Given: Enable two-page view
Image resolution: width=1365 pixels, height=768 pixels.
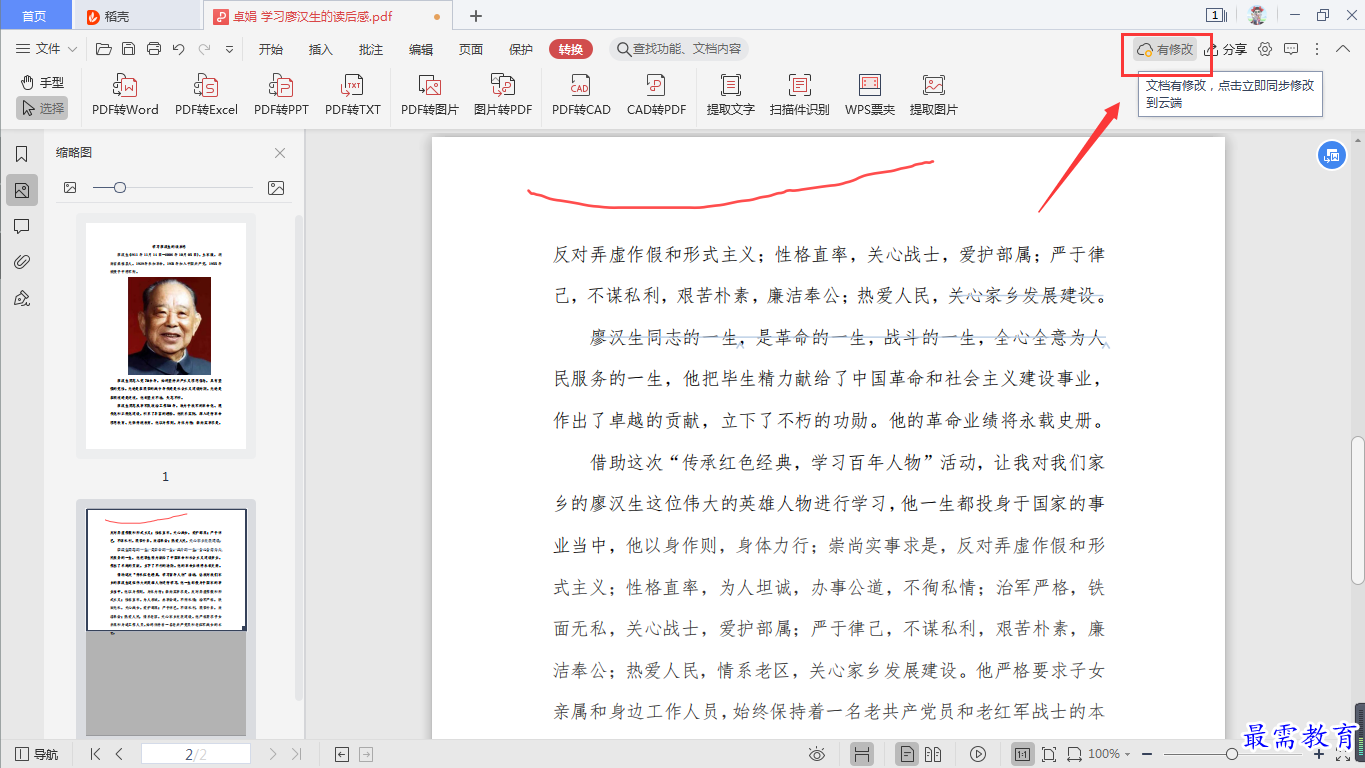Looking at the screenshot, I should point(934,754).
